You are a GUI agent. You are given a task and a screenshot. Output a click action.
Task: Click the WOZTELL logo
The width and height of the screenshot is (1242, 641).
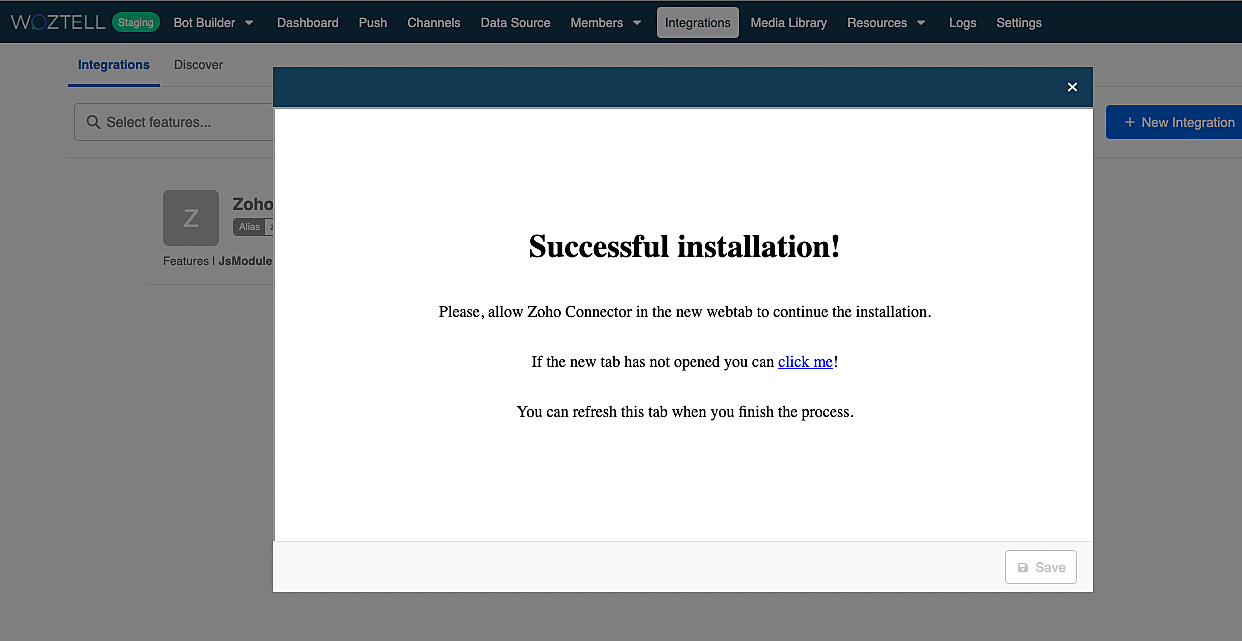[58, 22]
